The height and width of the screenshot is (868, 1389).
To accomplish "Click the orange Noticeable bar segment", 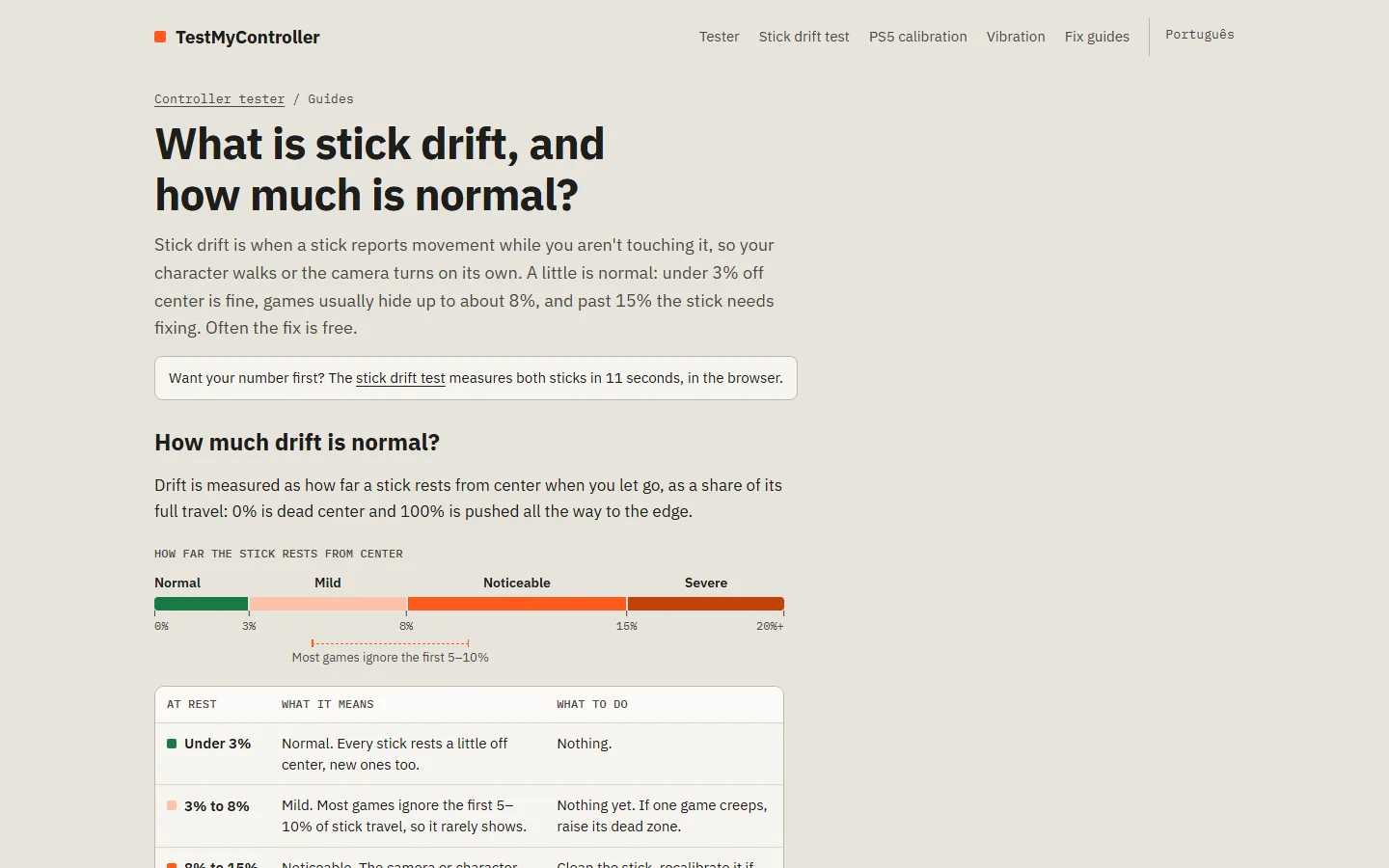I will coord(517,604).
